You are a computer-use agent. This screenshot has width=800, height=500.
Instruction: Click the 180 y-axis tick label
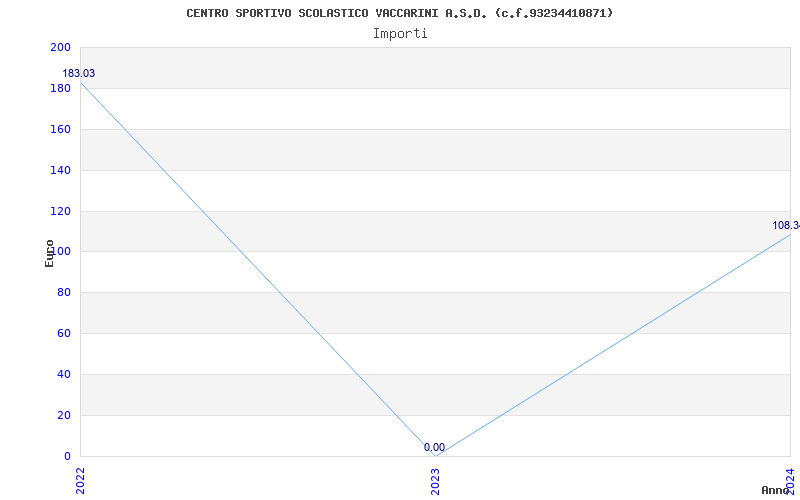pyautogui.click(x=60, y=89)
